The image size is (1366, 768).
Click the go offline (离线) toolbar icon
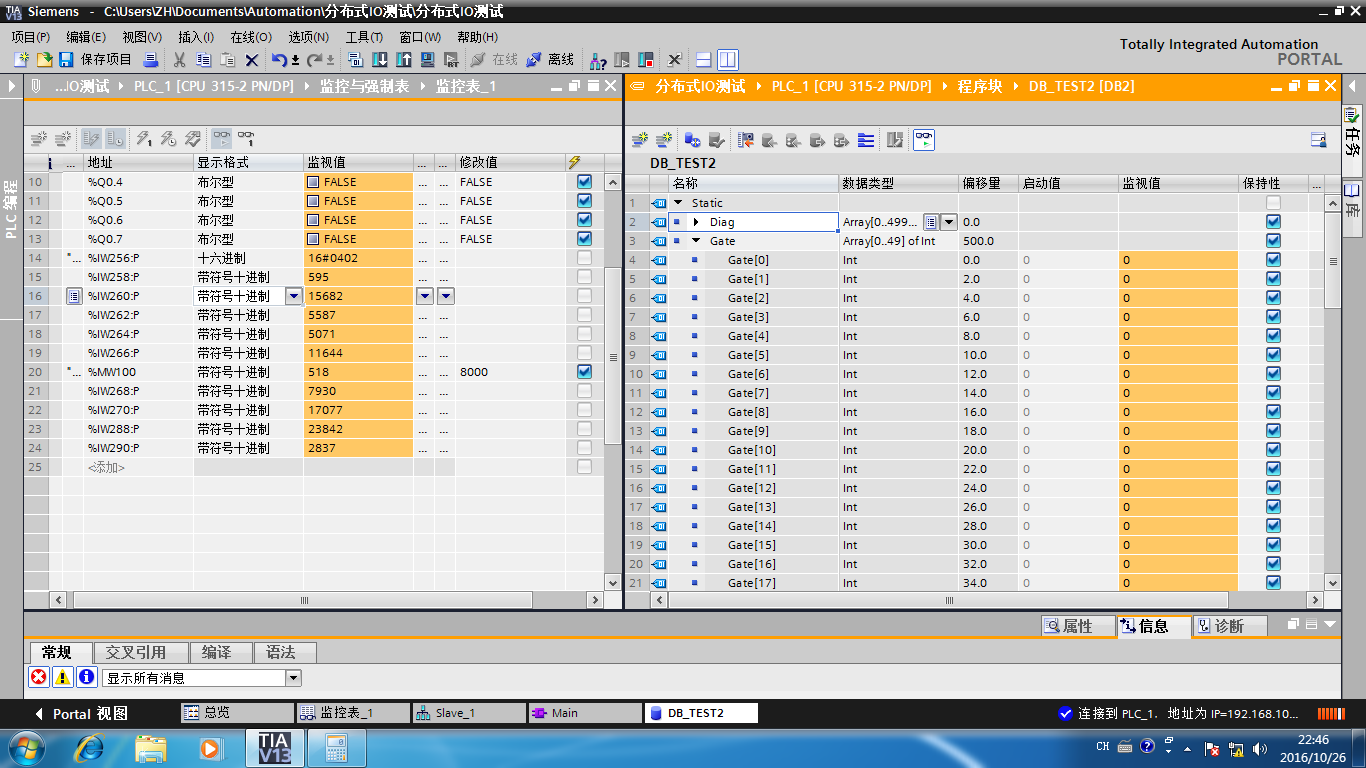tap(534, 60)
